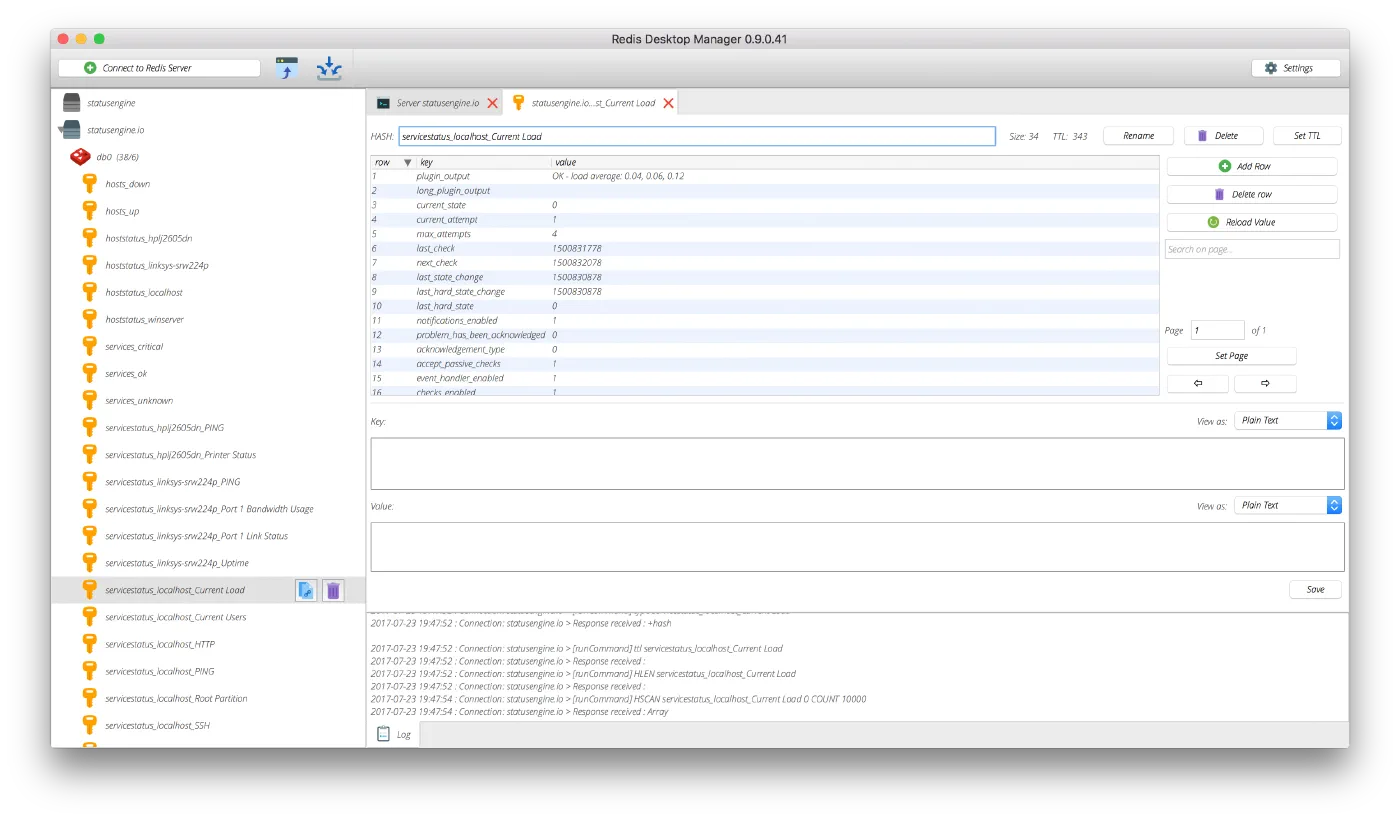Select the plugin_output table row

click(x=764, y=176)
